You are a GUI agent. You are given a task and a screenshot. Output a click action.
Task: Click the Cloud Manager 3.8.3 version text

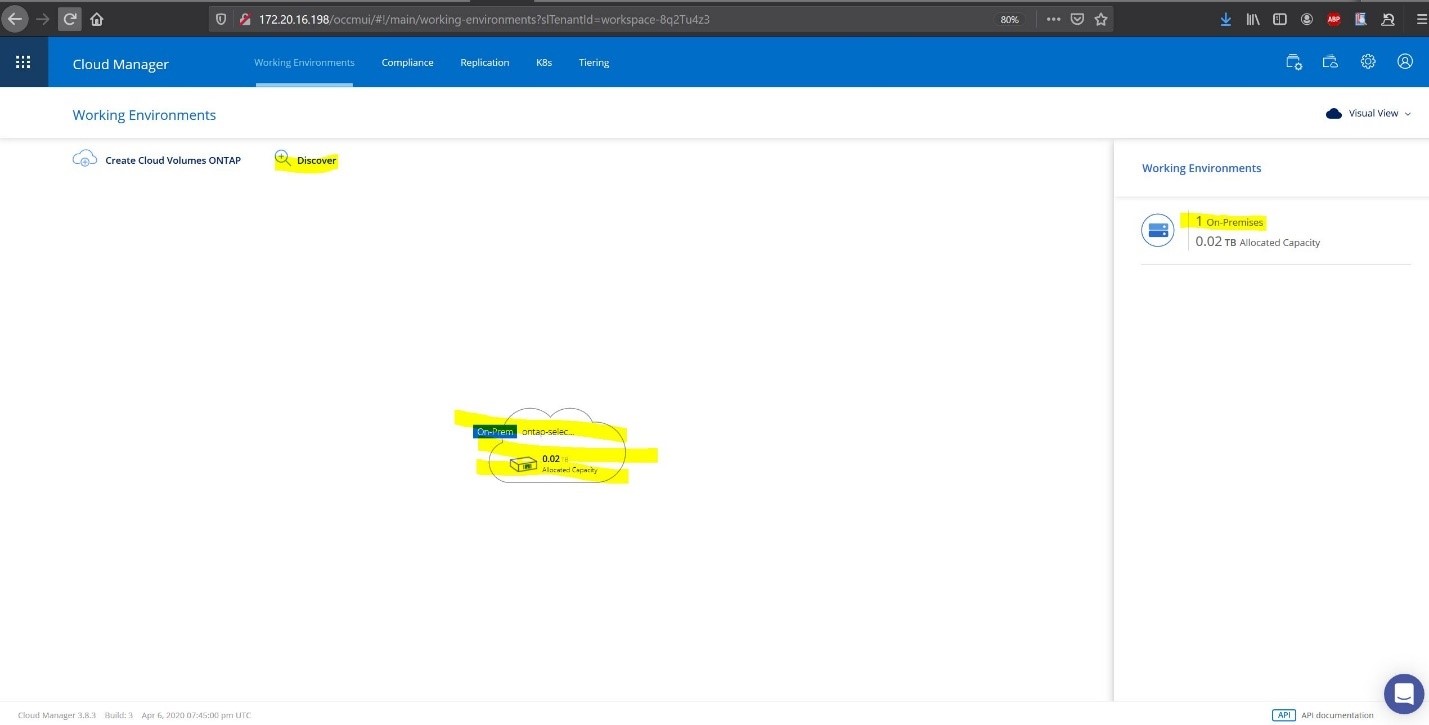(x=57, y=715)
